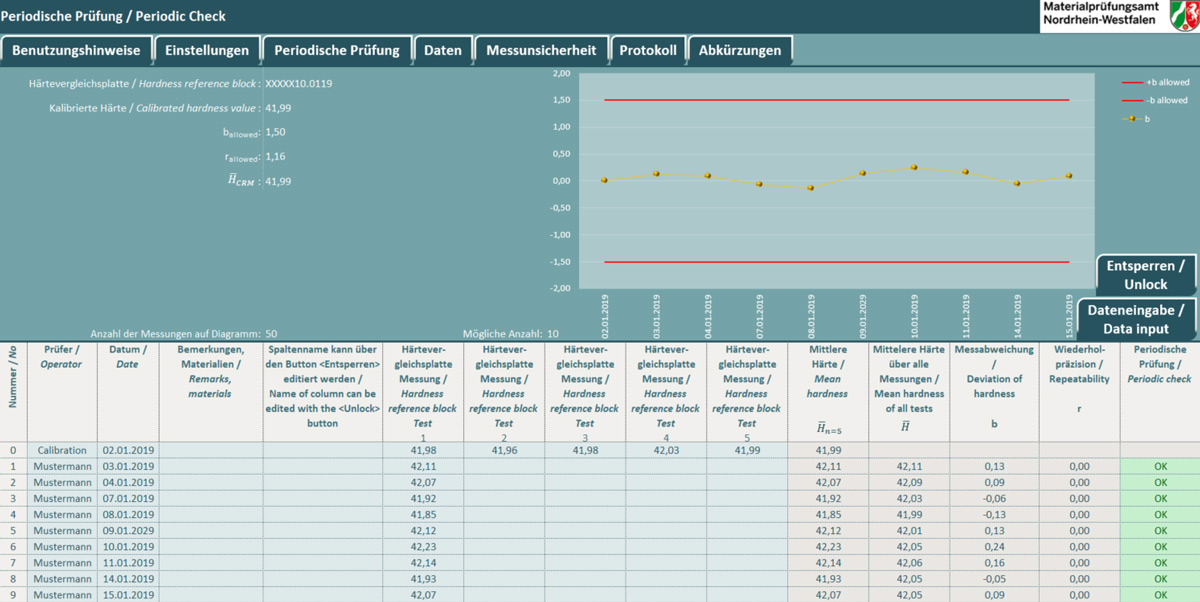Open the Benutzungshinweise tab

(77, 50)
